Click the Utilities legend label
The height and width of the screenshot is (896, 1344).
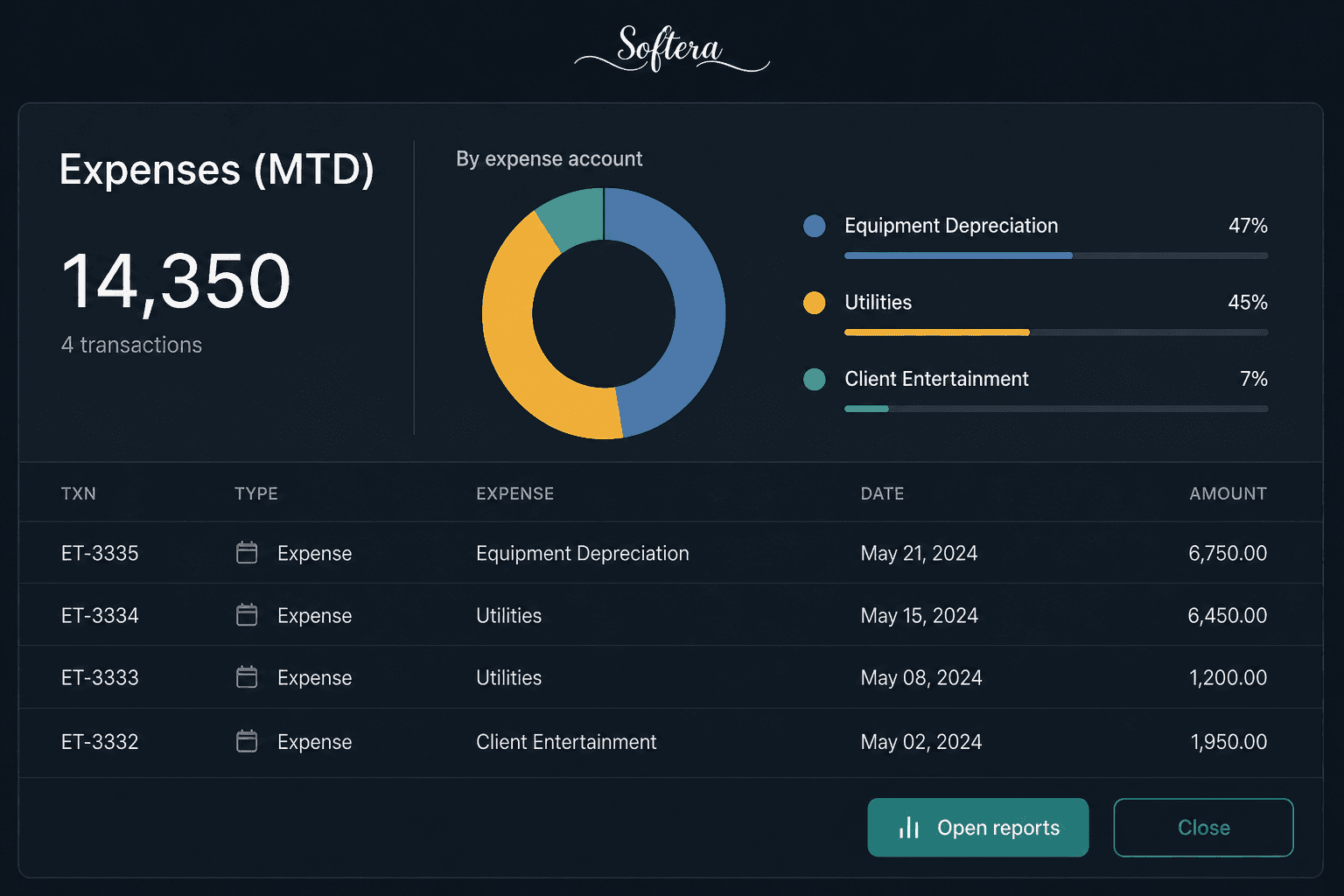(878, 302)
